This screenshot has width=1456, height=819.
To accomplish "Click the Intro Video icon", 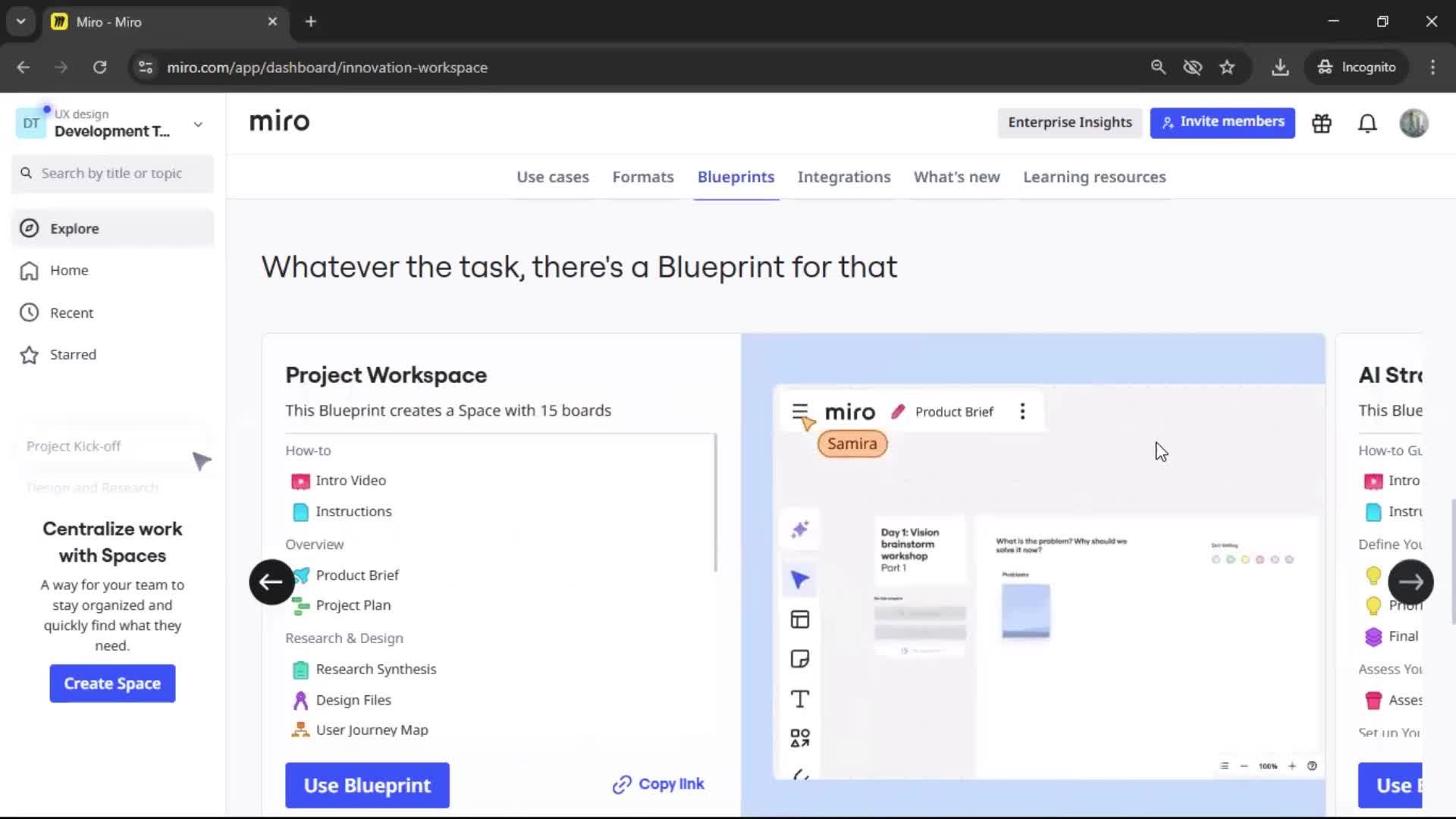I will click(x=300, y=482).
